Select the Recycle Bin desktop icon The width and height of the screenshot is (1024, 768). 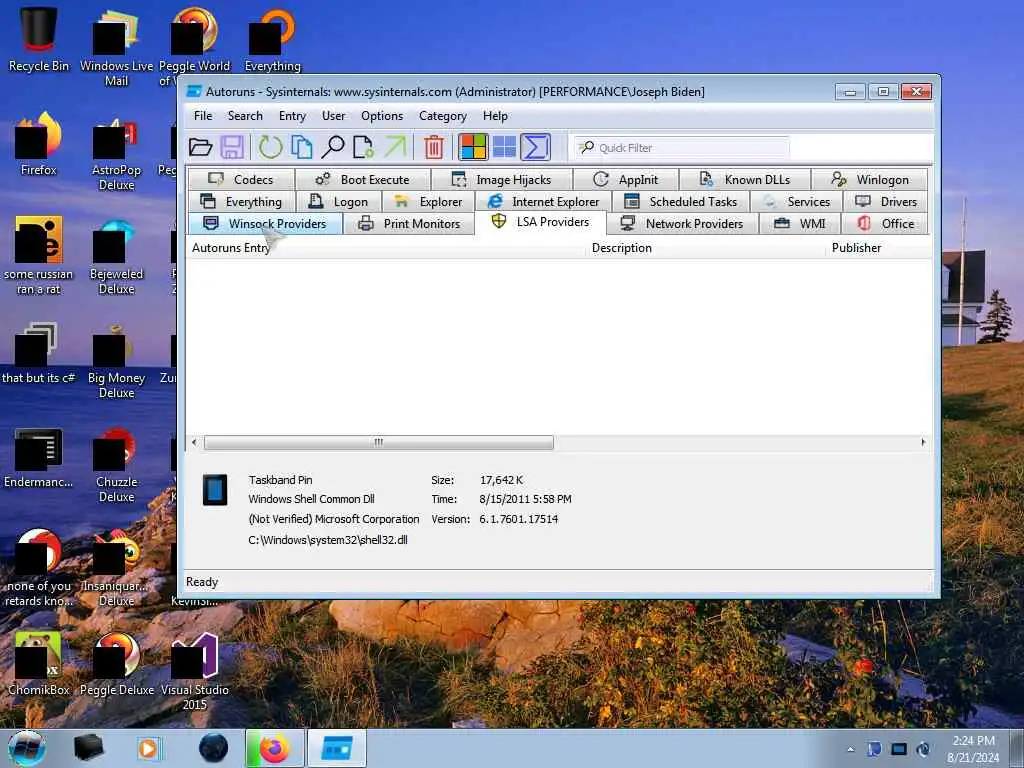point(39,39)
